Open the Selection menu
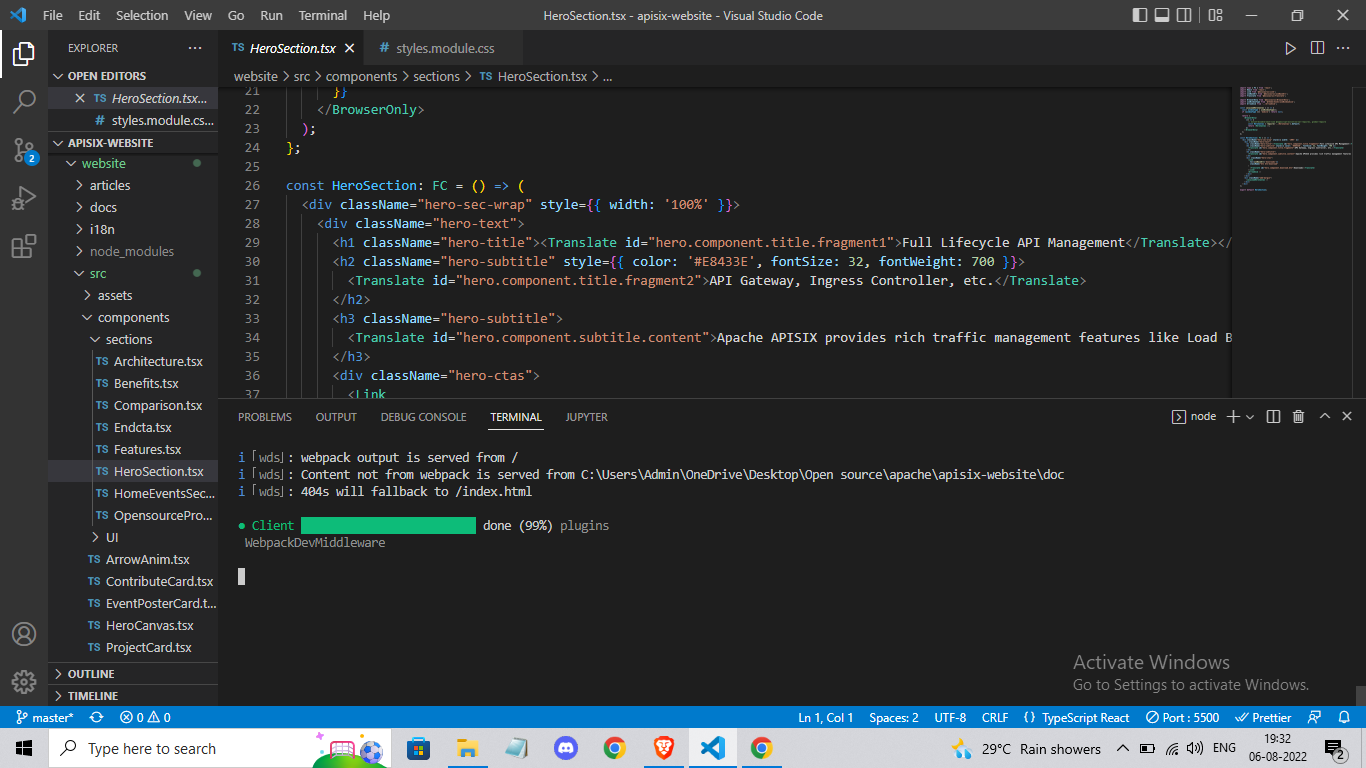The image size is (1366, 768). coord(142,15)
